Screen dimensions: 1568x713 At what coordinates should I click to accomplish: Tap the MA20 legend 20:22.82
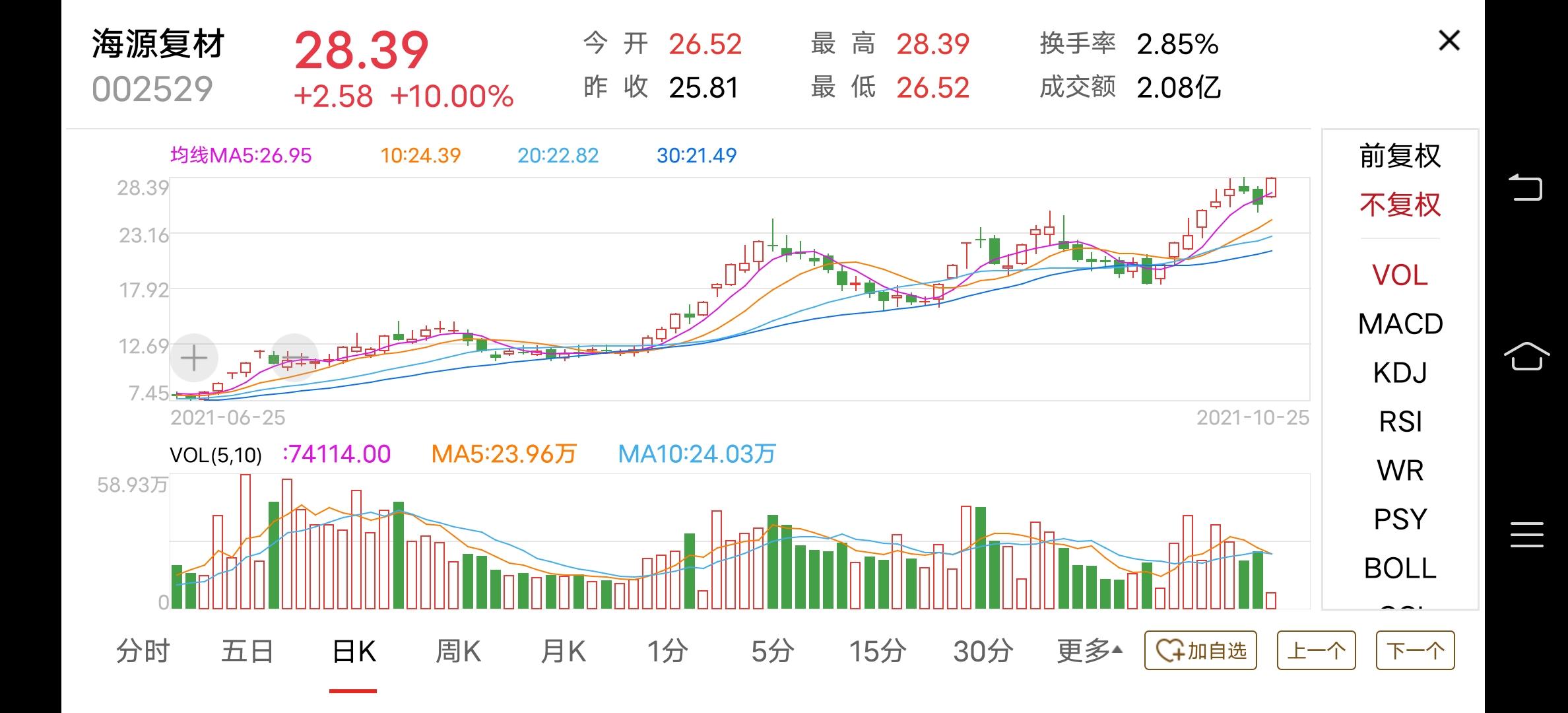[558, 156]
